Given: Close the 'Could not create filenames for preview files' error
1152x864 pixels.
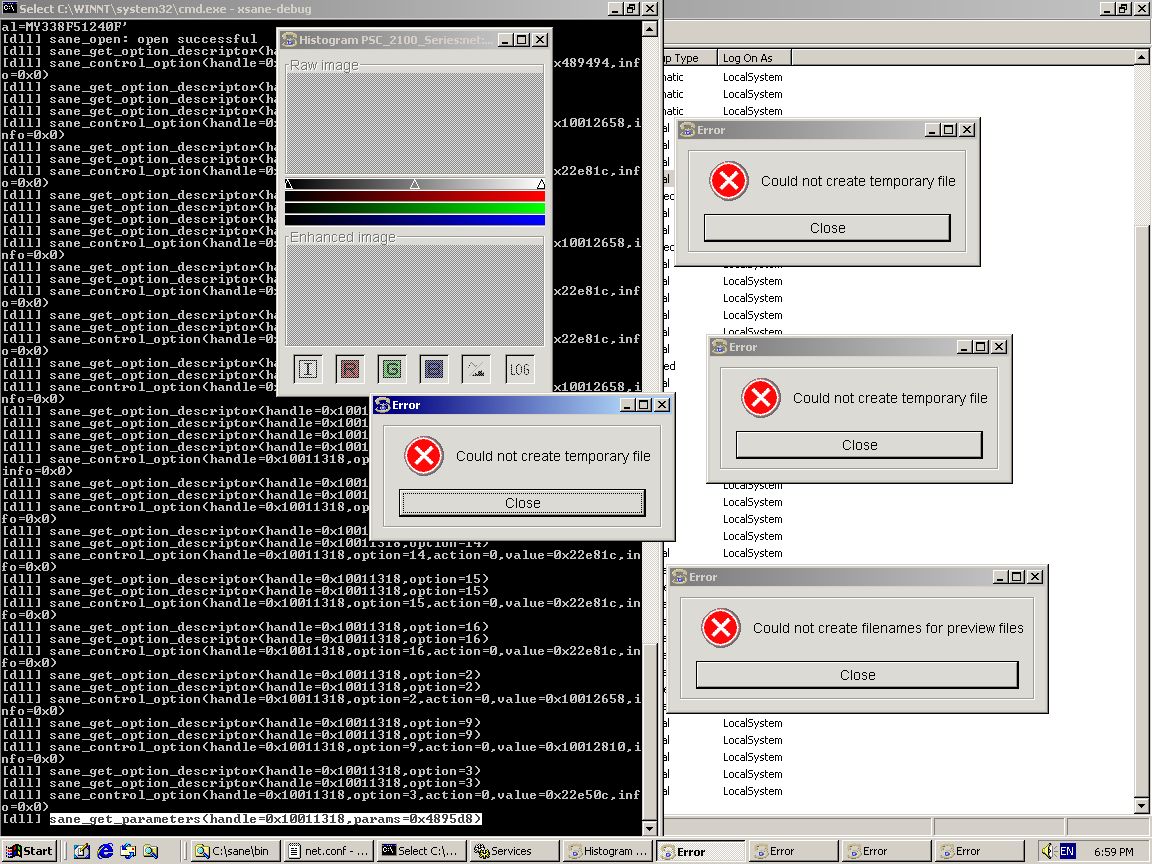Looking at the screenshot, I should (857, 675).
